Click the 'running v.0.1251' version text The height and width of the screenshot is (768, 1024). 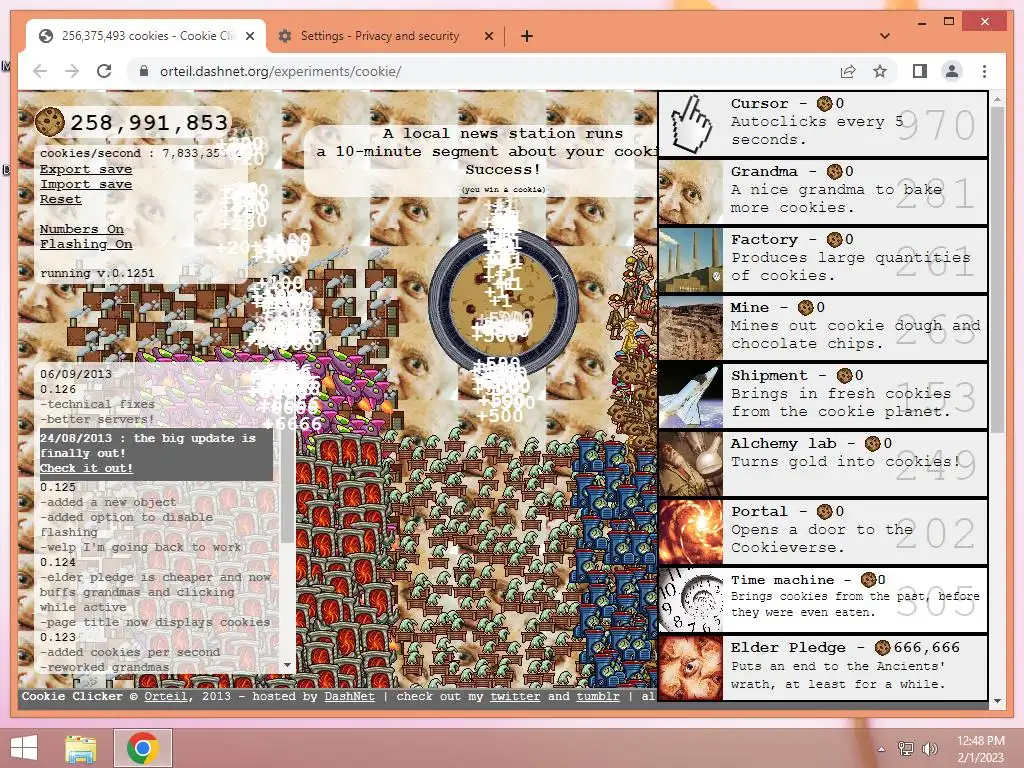97,274
